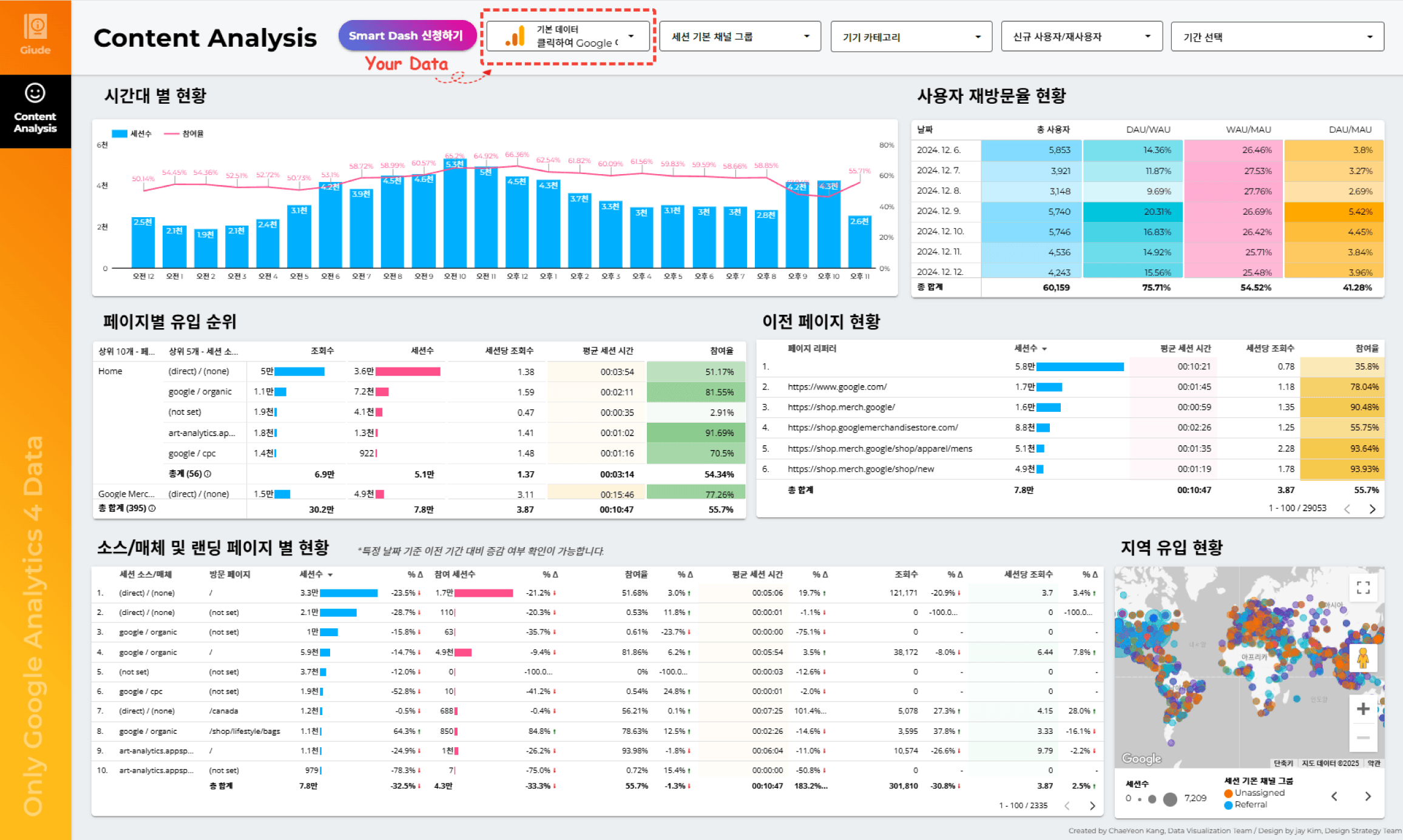Click the Home row in page ranking table
Image resolution: width=1403 pixels, height=840 pixels.
(x=110, y=371)
